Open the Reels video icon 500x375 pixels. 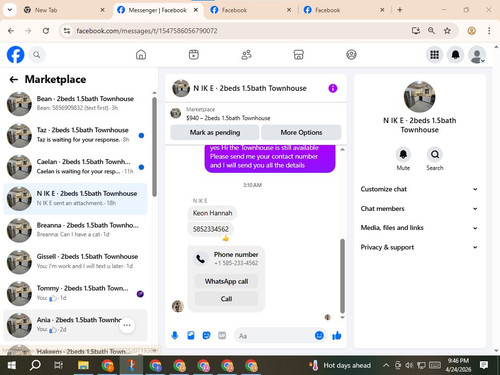tap(194, 55)
